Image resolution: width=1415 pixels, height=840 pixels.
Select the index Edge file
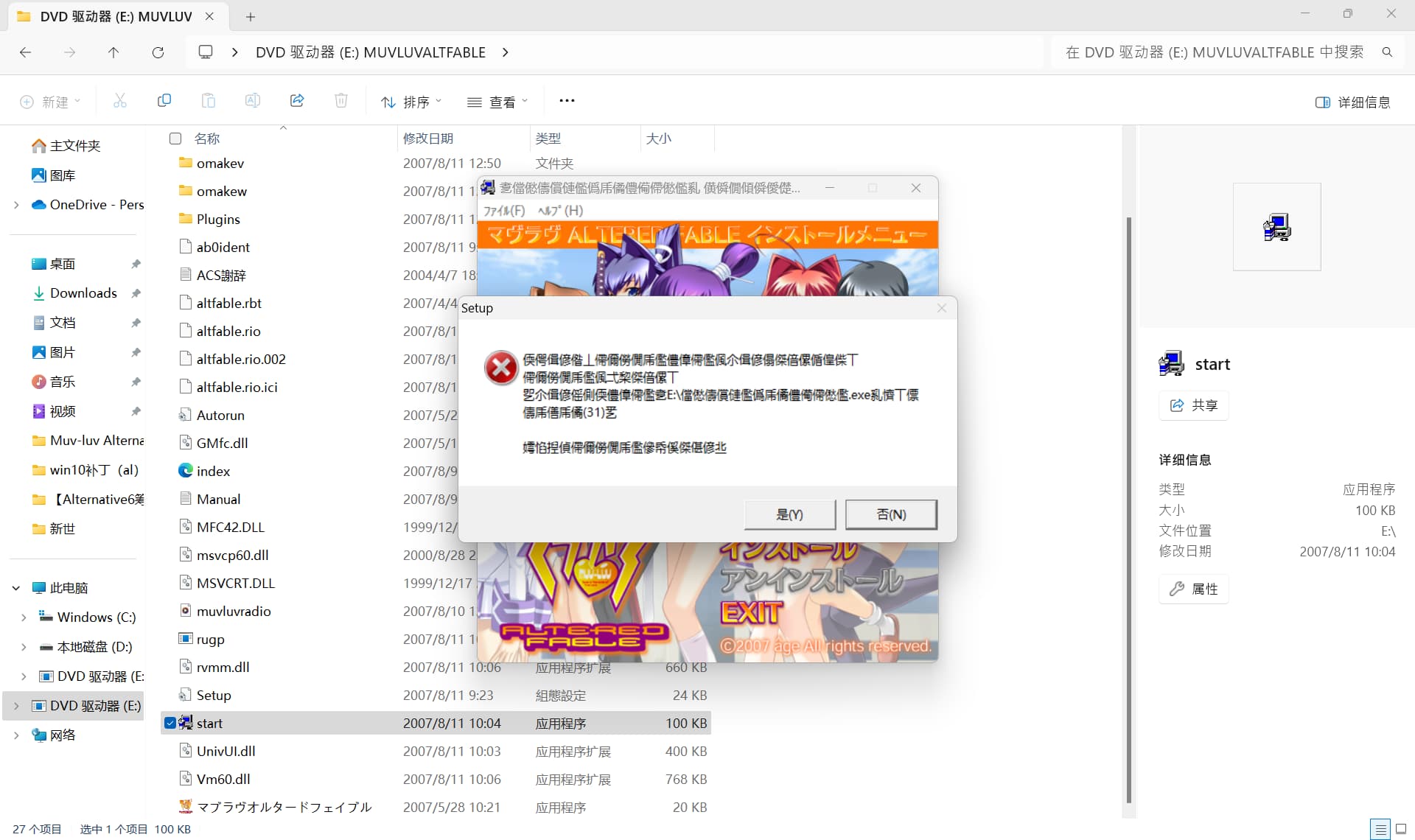click(x=213, y=471)
